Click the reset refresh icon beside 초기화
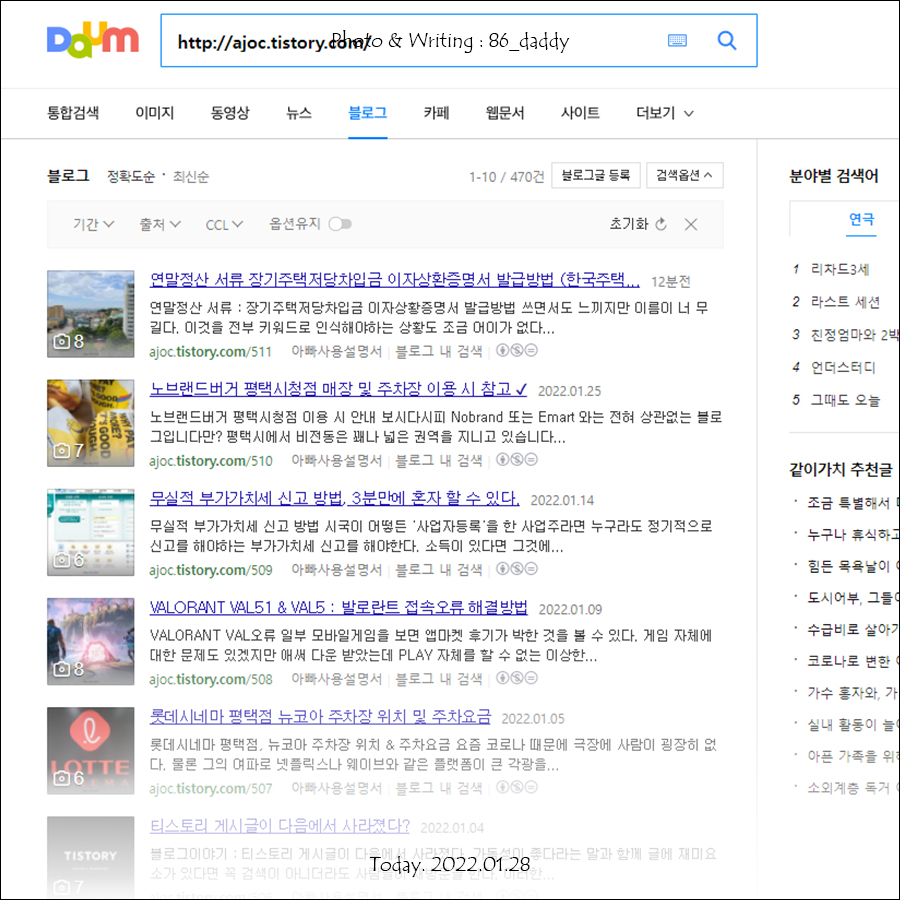 661,224
